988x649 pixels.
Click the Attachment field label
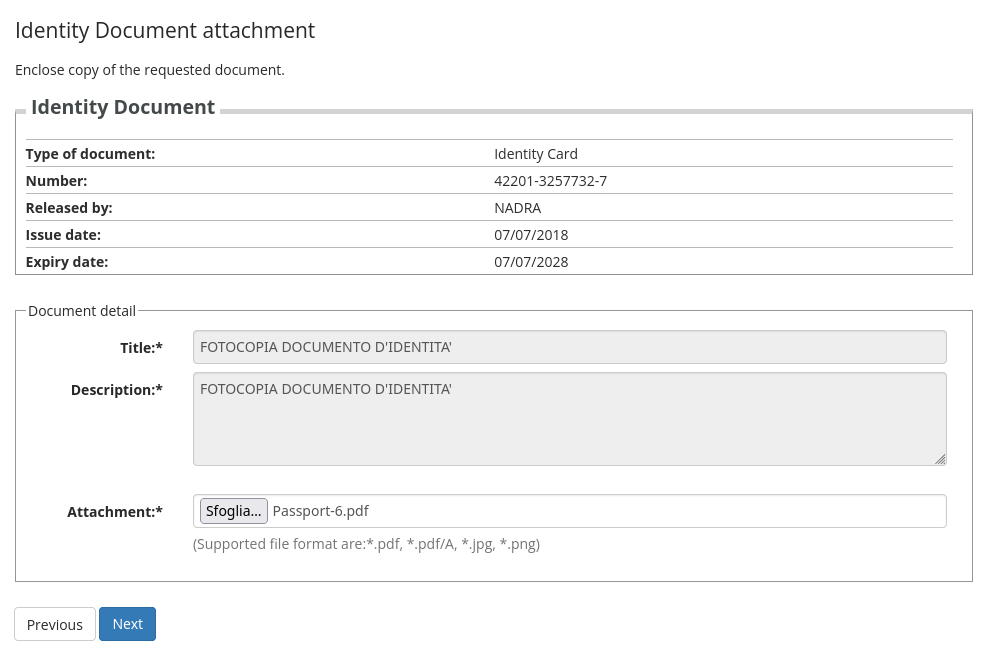coord(114,511)
